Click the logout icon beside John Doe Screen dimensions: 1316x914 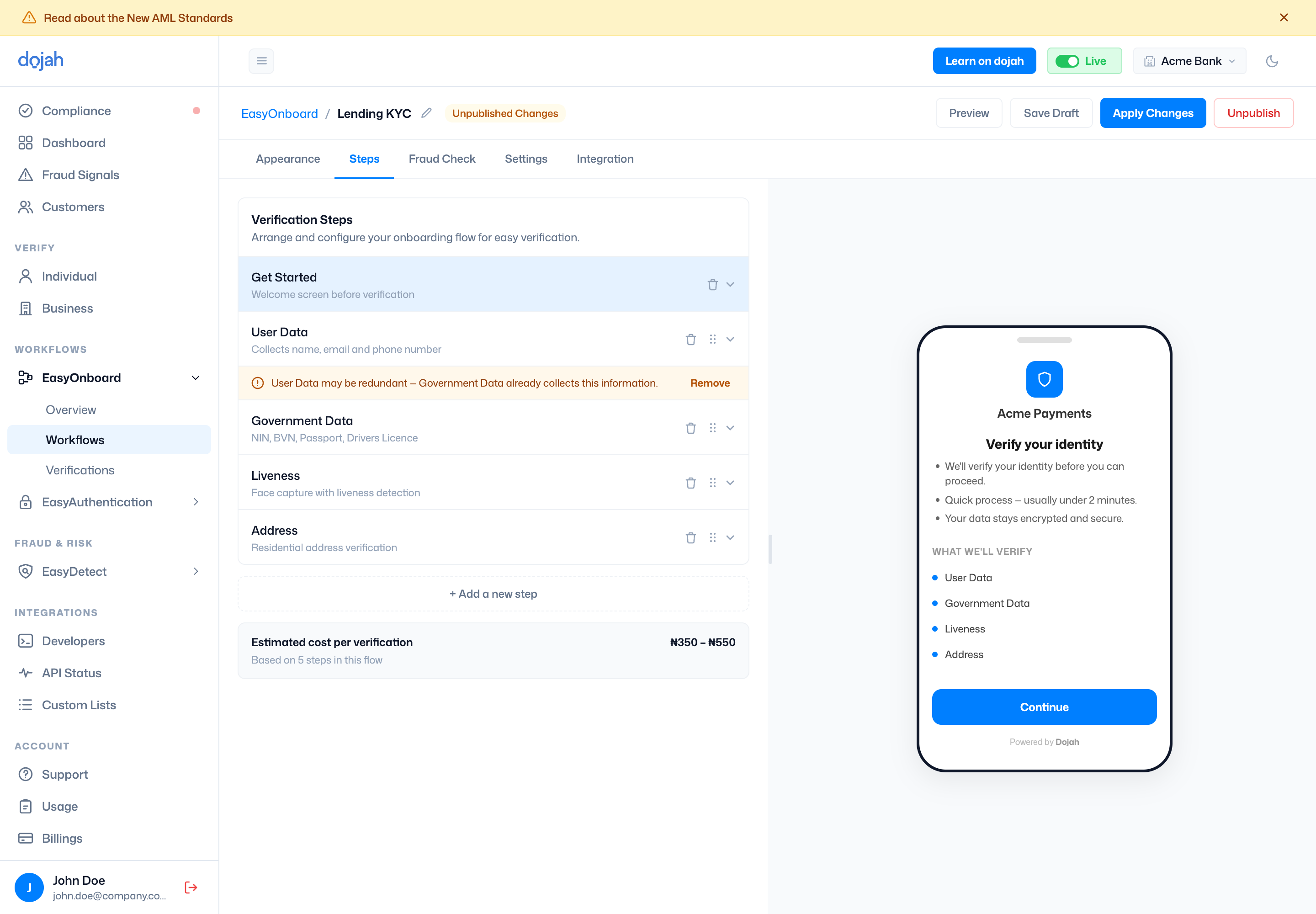(191, 887)
